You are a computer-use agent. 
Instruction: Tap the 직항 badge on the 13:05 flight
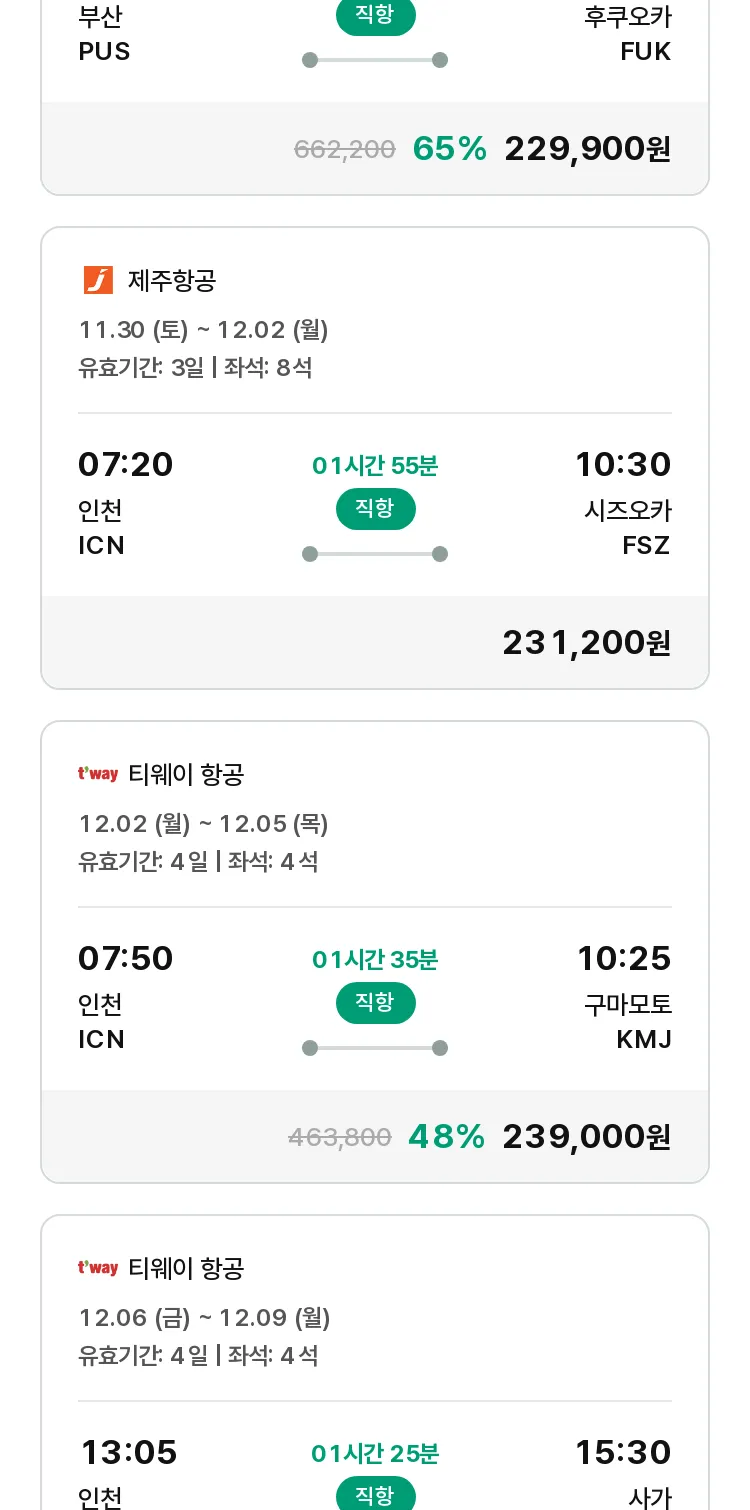(375, 1496)
